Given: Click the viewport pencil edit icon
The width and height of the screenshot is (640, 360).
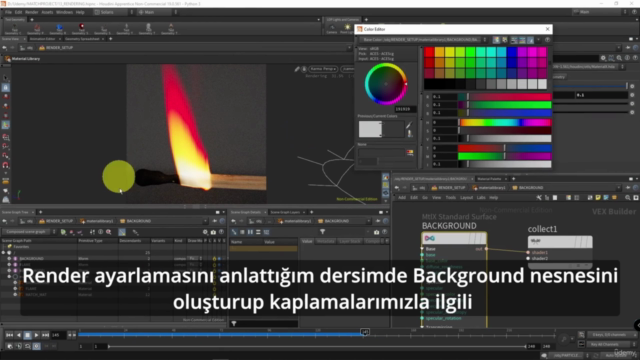Looking at the screenshot, I should tap(297, 69).
